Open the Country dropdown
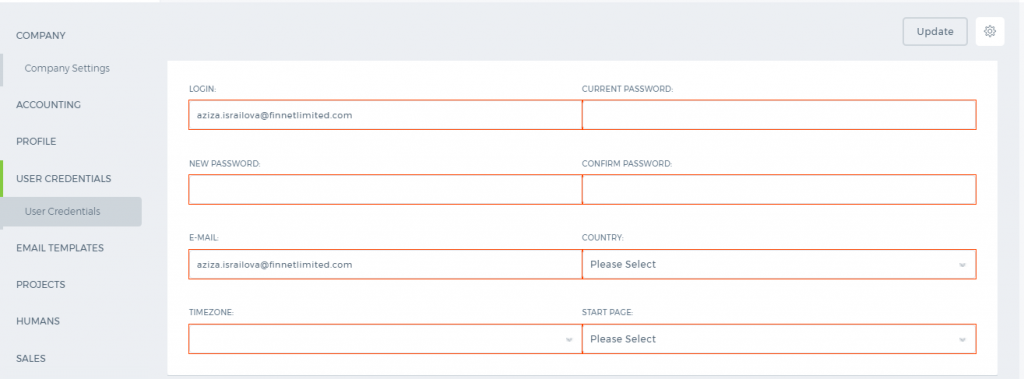This screenshot has height=379, width=1024. (779, 264)
